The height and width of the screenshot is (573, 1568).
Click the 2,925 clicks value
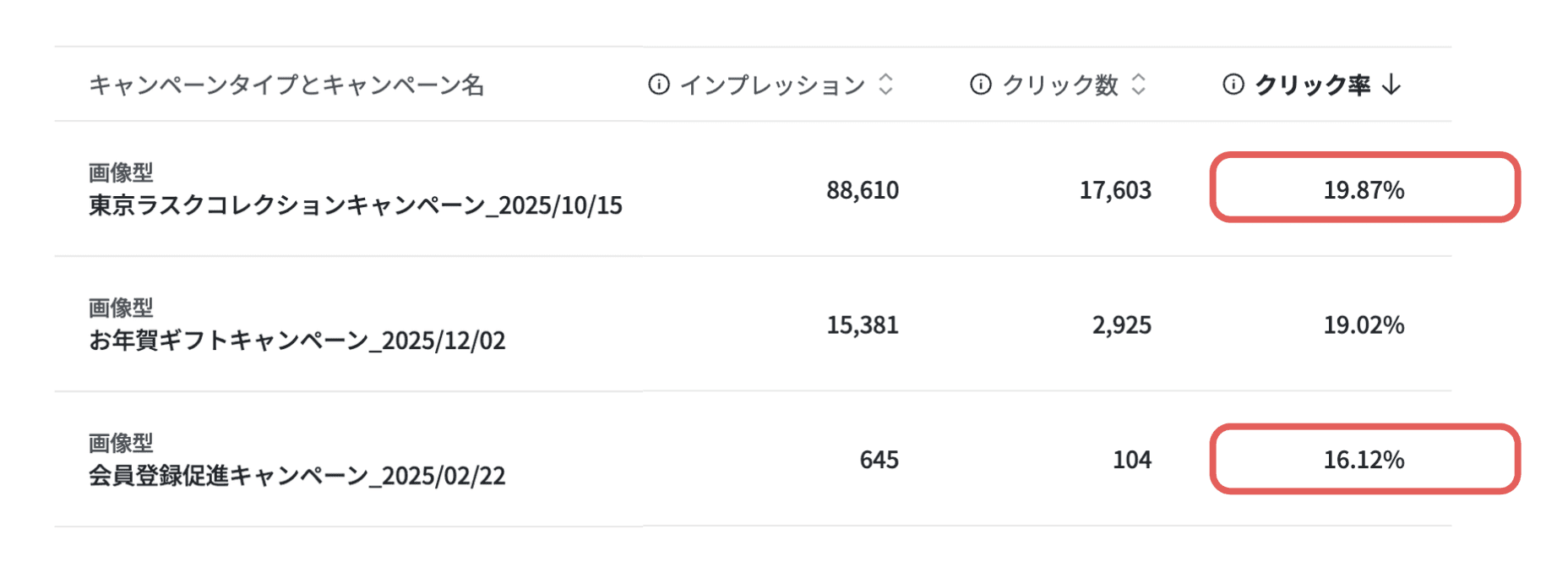click(x=1122, y=325)
